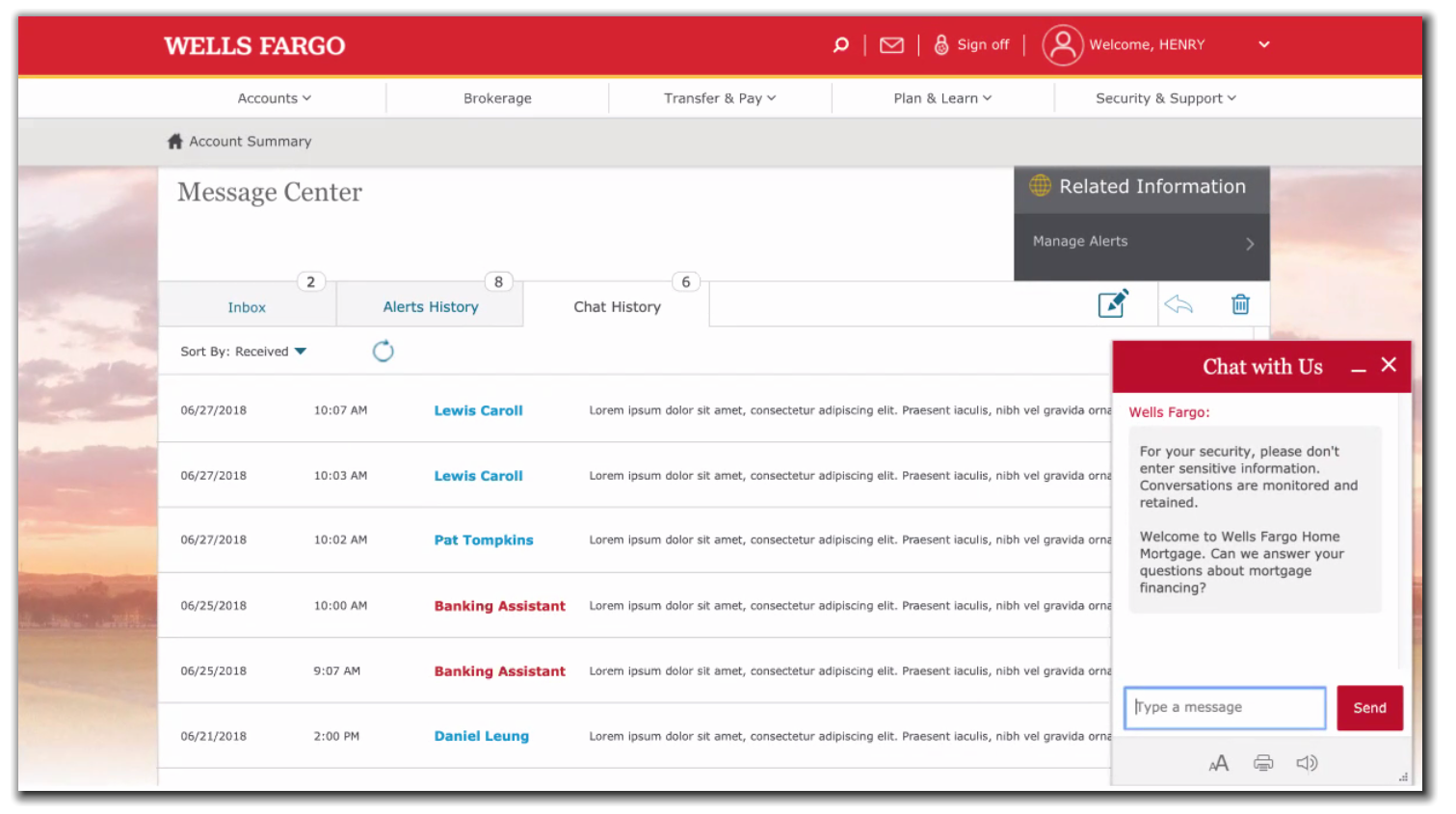Expand Manage Alerts with the chevron arrow

pos(1249,244)
